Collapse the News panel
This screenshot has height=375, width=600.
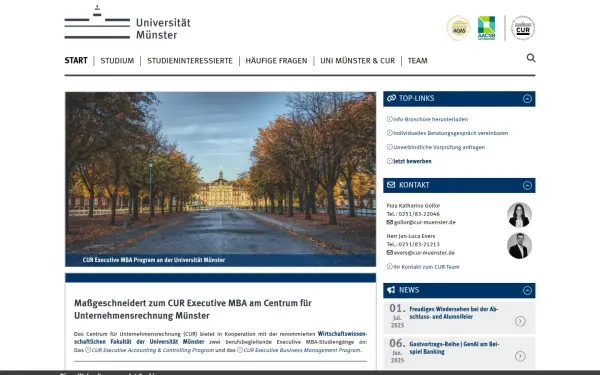[x=527, y=290]
